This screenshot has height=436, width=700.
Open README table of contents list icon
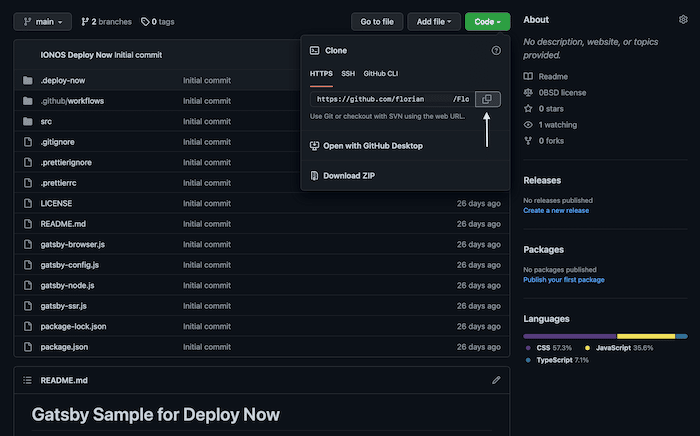tap(27, 380)
